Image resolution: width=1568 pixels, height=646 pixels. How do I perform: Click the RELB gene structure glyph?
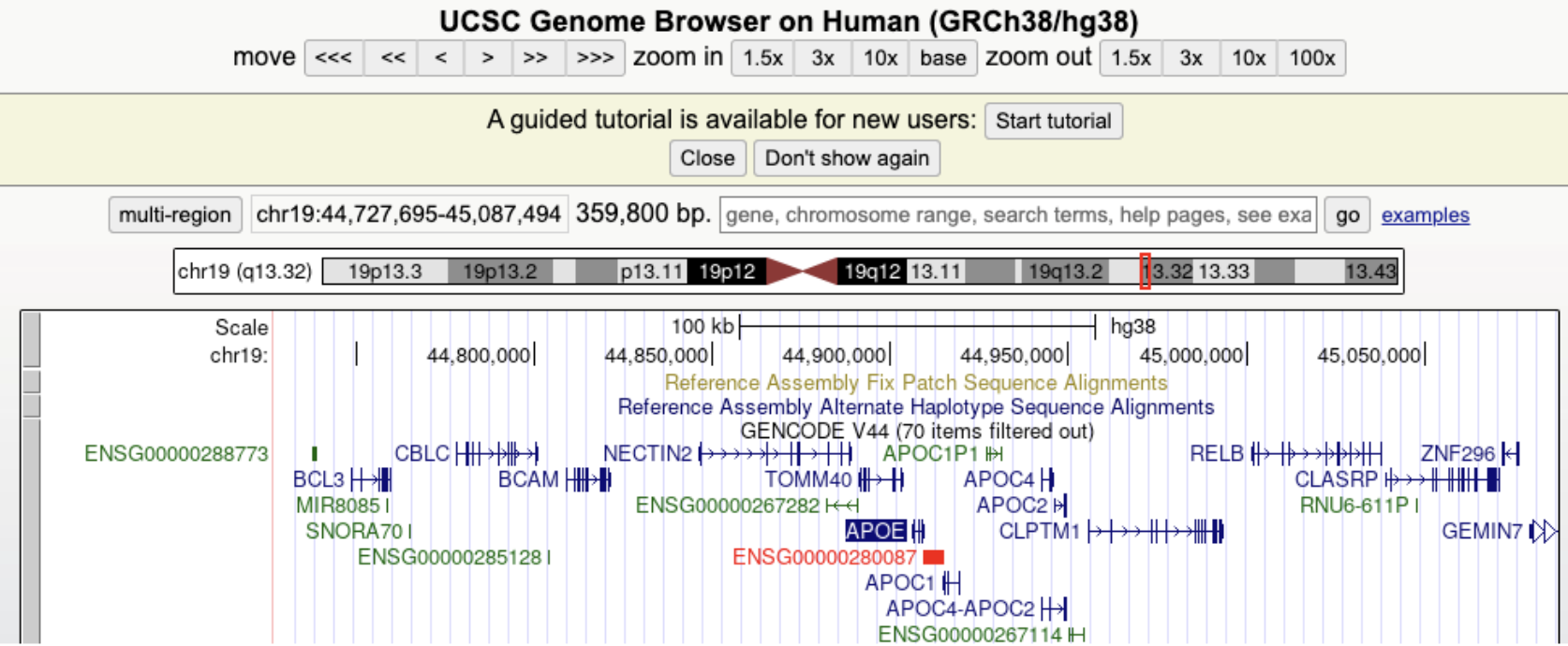(x=1316, y=454)
